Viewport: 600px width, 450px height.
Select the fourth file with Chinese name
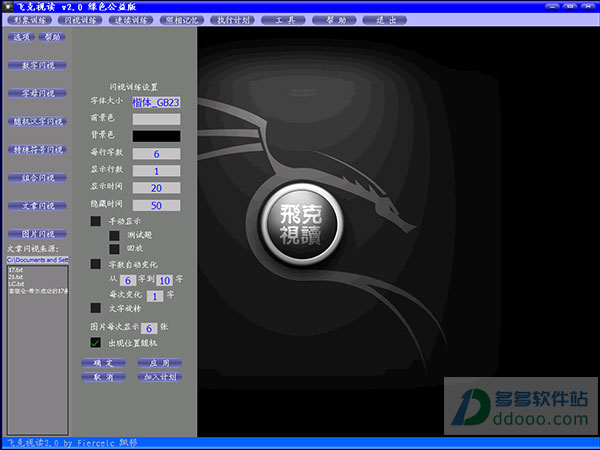(38, 291)
